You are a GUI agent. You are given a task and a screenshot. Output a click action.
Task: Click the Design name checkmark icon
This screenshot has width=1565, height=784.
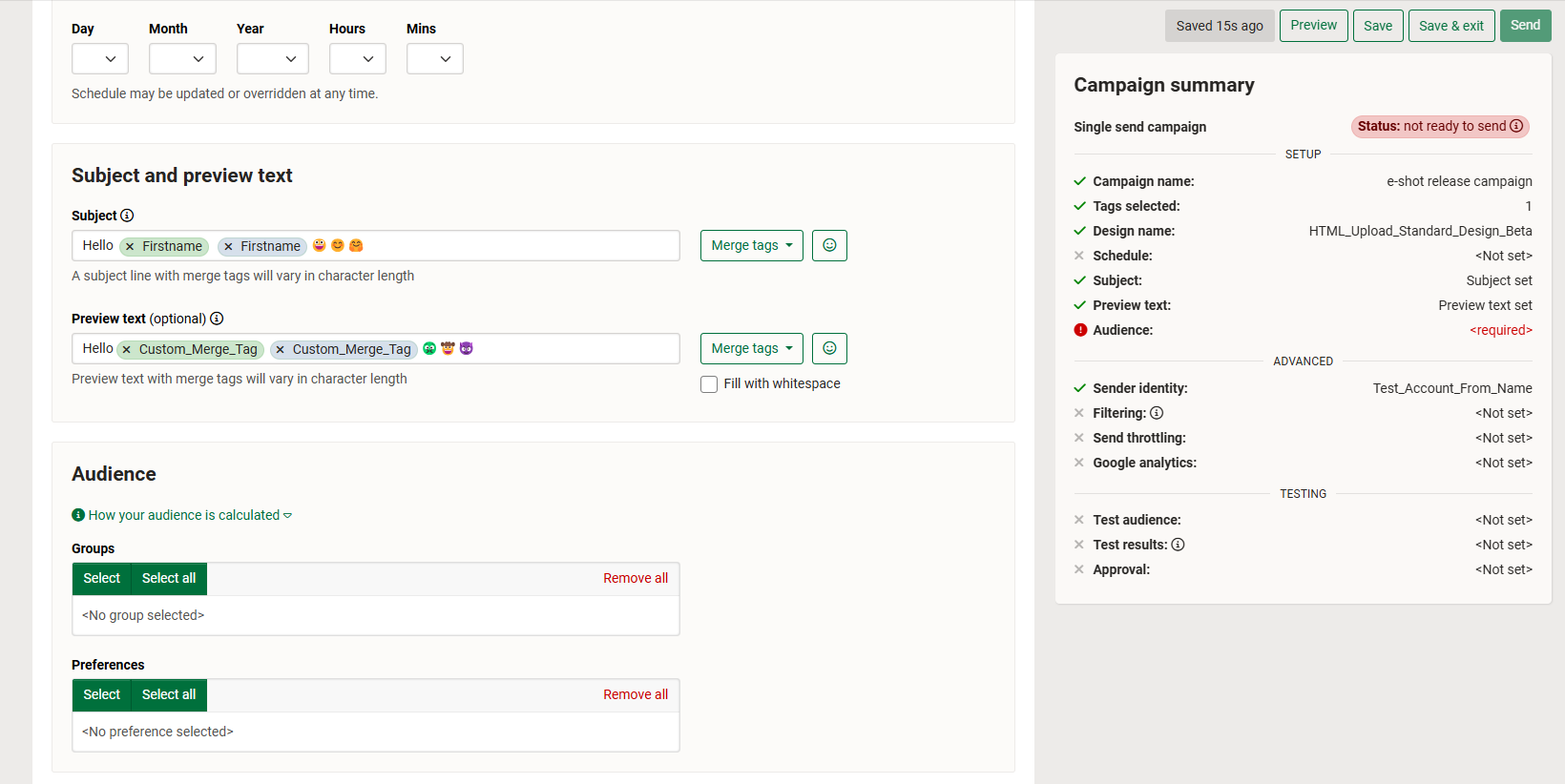click(x=1080, y=231)
